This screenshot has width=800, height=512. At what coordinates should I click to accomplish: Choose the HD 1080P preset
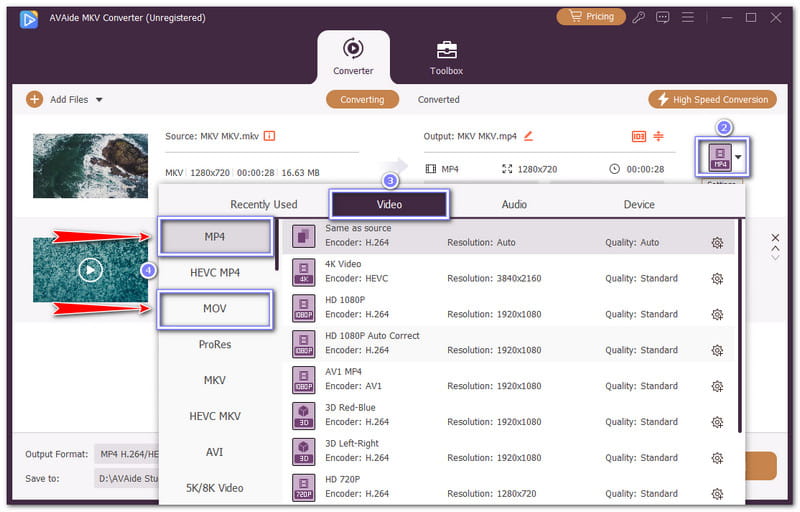pyautogui.click(x=508, y=308)
